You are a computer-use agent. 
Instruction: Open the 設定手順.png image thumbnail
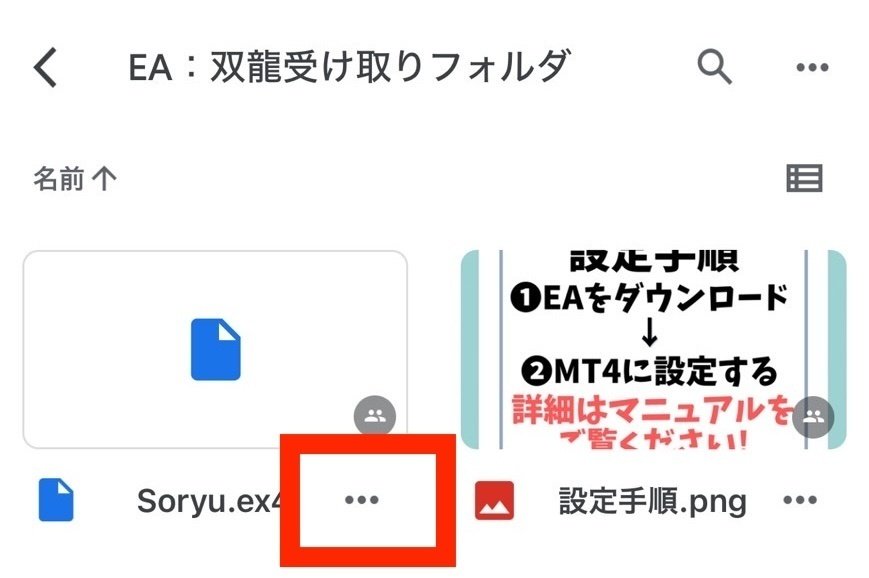653,349
